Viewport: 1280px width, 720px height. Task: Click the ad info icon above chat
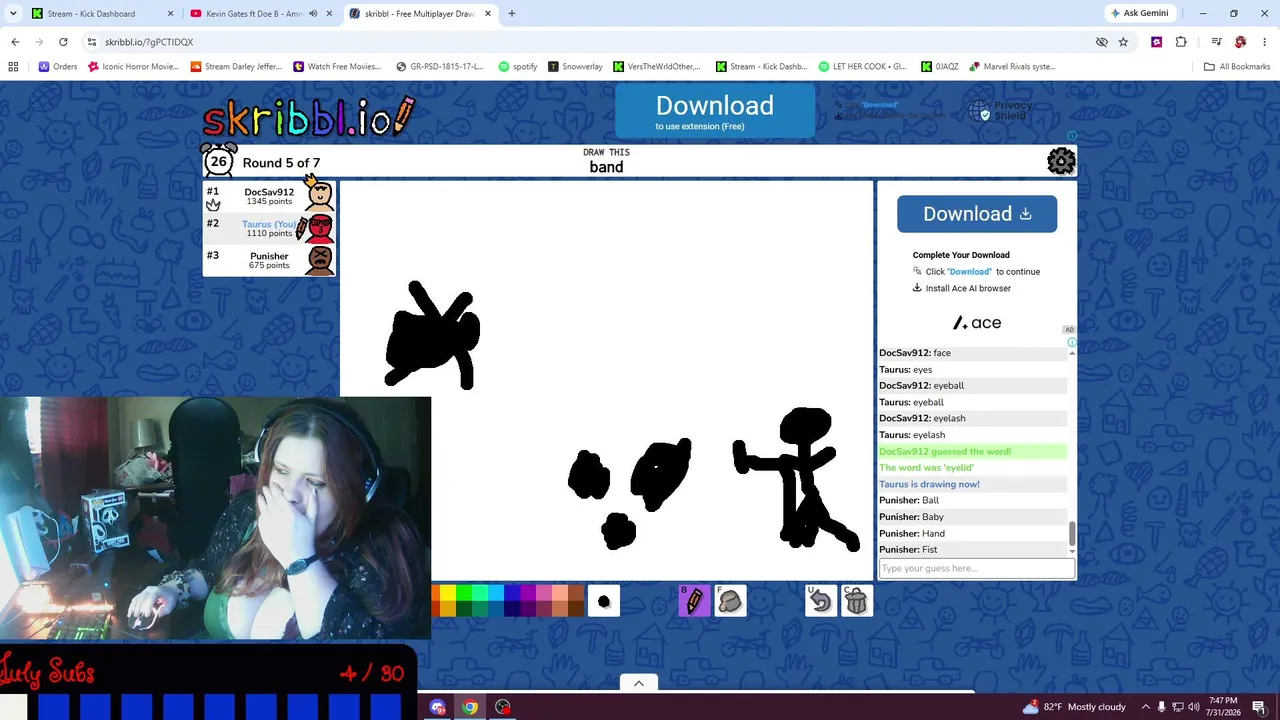(1072, 342)
